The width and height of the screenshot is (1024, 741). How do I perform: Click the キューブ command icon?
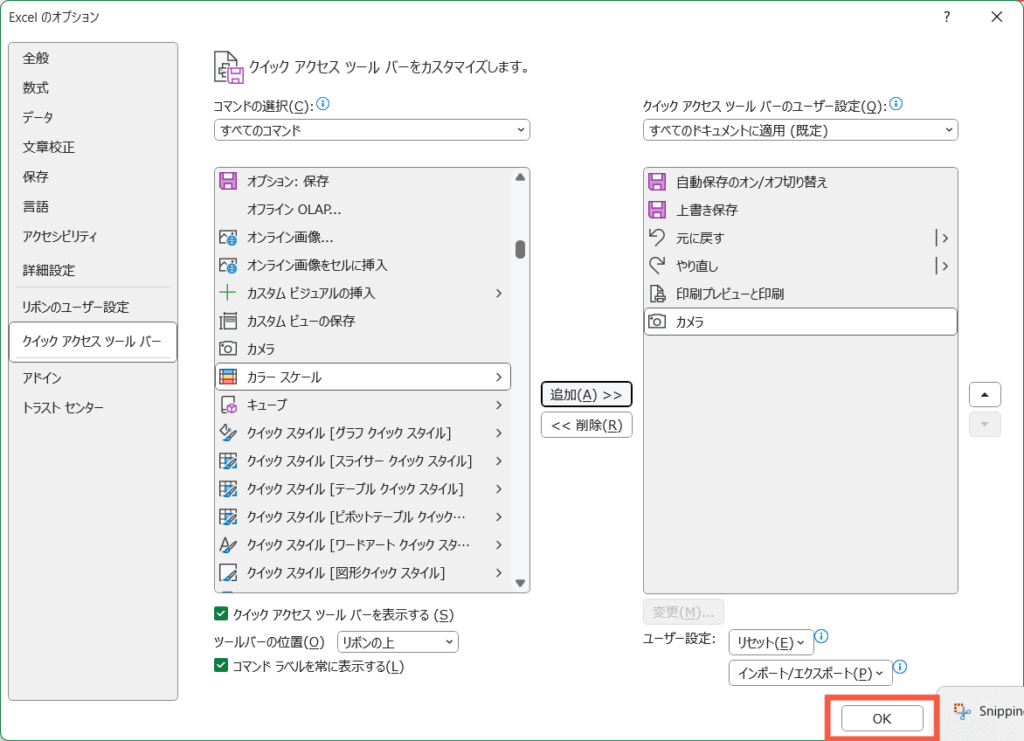tap(228, 405)
